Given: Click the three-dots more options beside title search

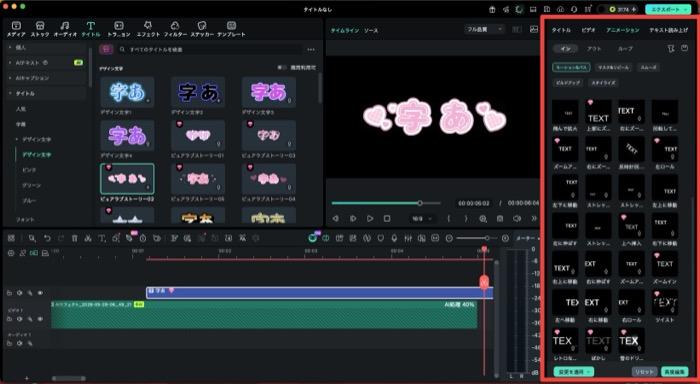Looking at the screenshot, I should click(311, 50).
